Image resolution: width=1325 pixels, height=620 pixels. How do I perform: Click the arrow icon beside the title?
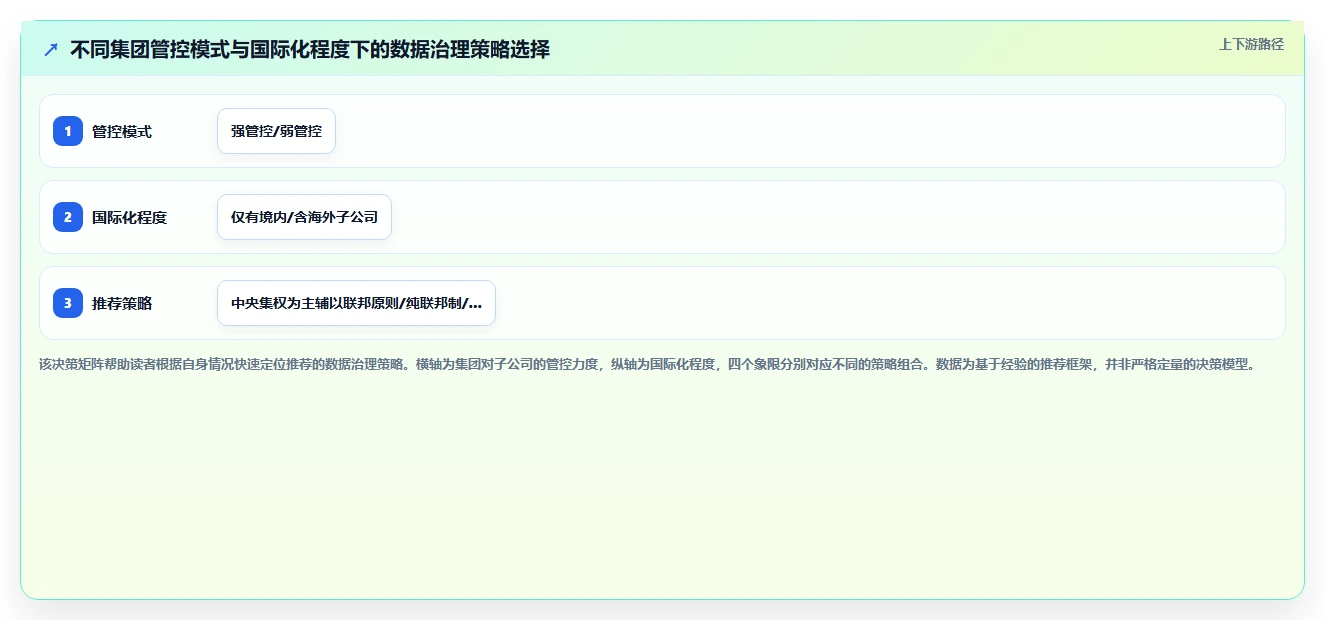click(51, 49)
